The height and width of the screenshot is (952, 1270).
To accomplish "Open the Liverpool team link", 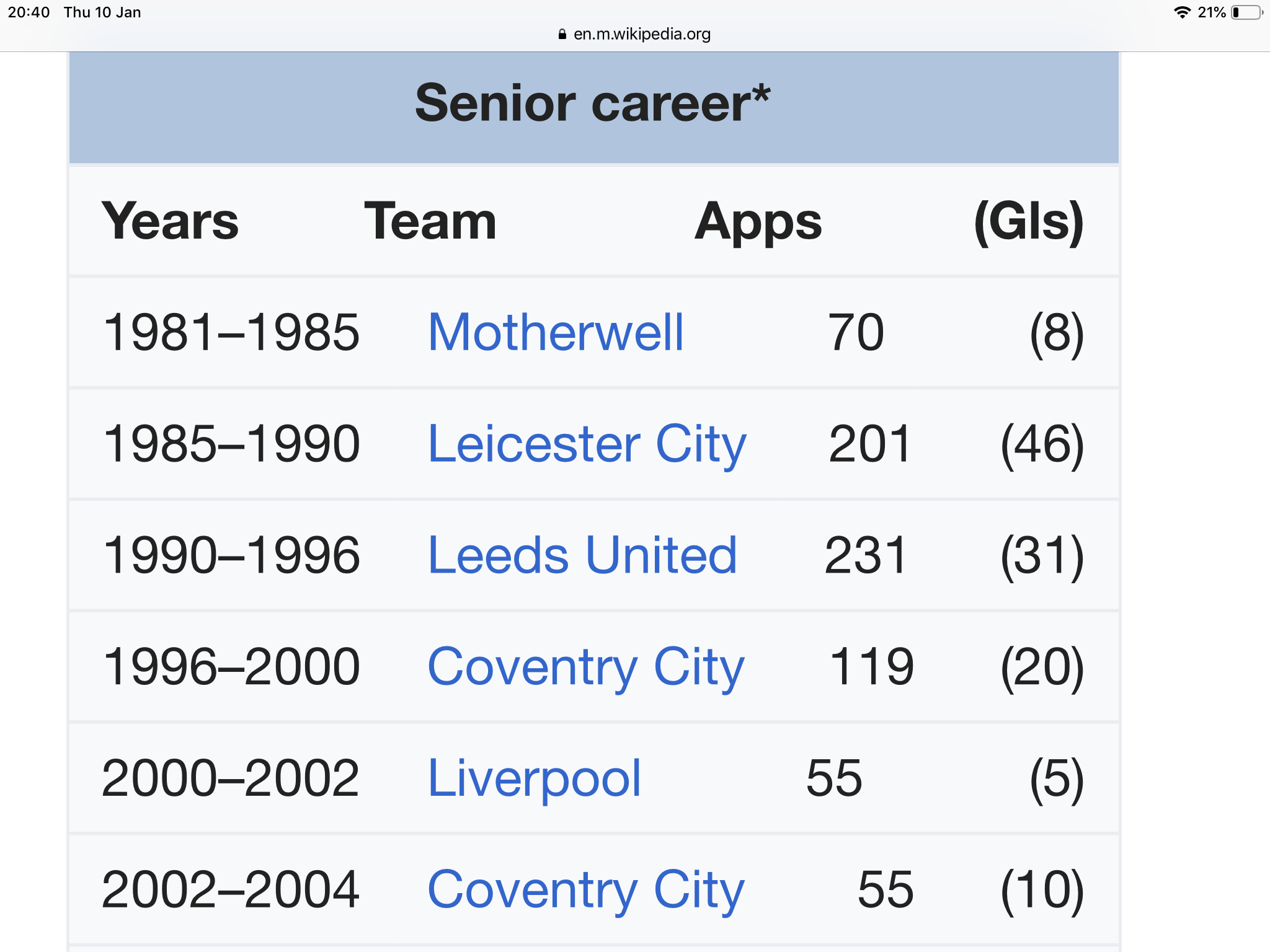I will point(535,779).
